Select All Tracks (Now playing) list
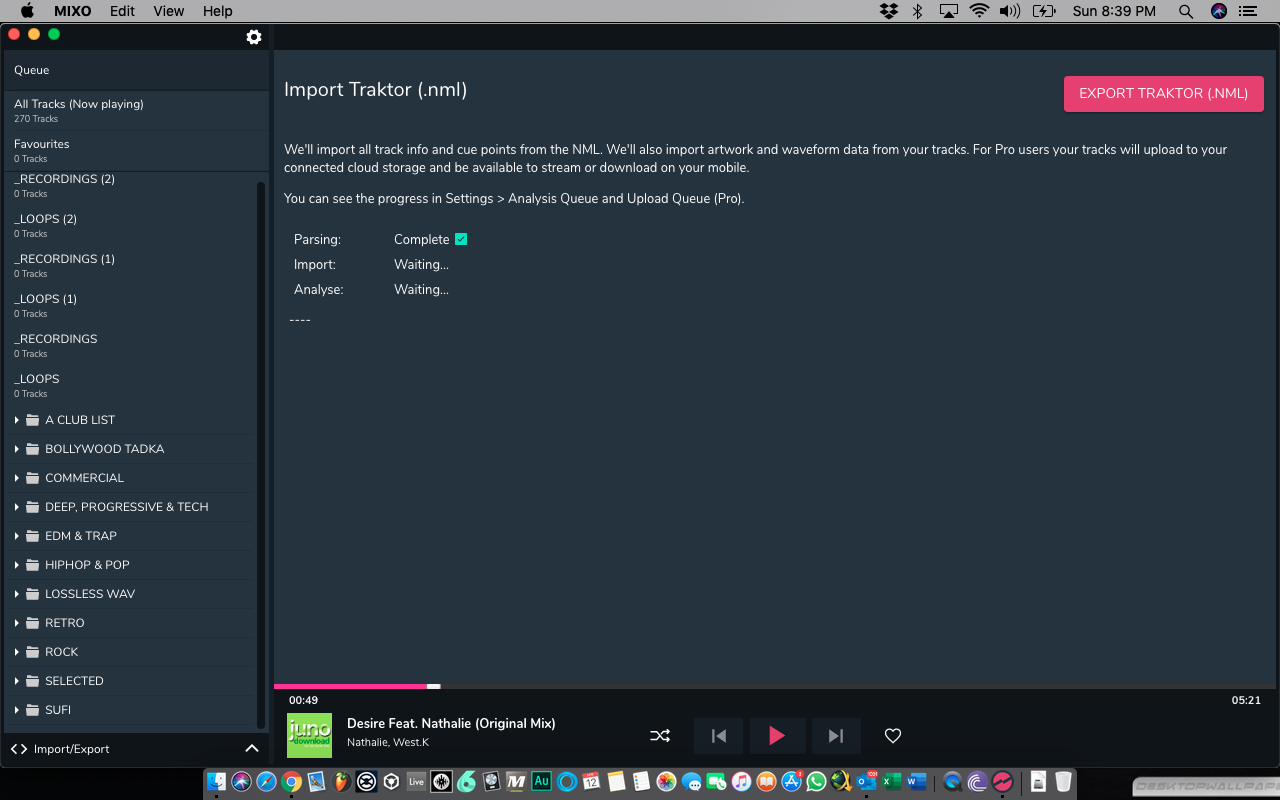The image size is (1280, 800). [79, 110]
